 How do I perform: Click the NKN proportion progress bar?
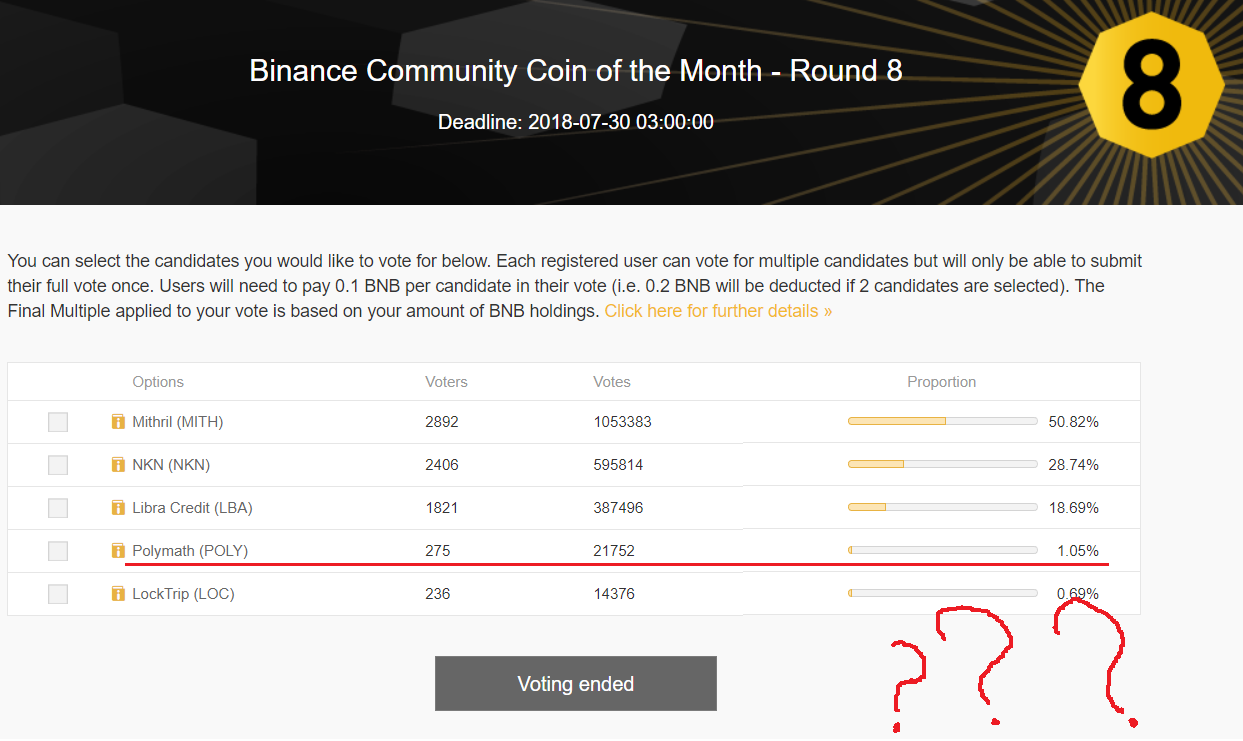coord(942,465)
